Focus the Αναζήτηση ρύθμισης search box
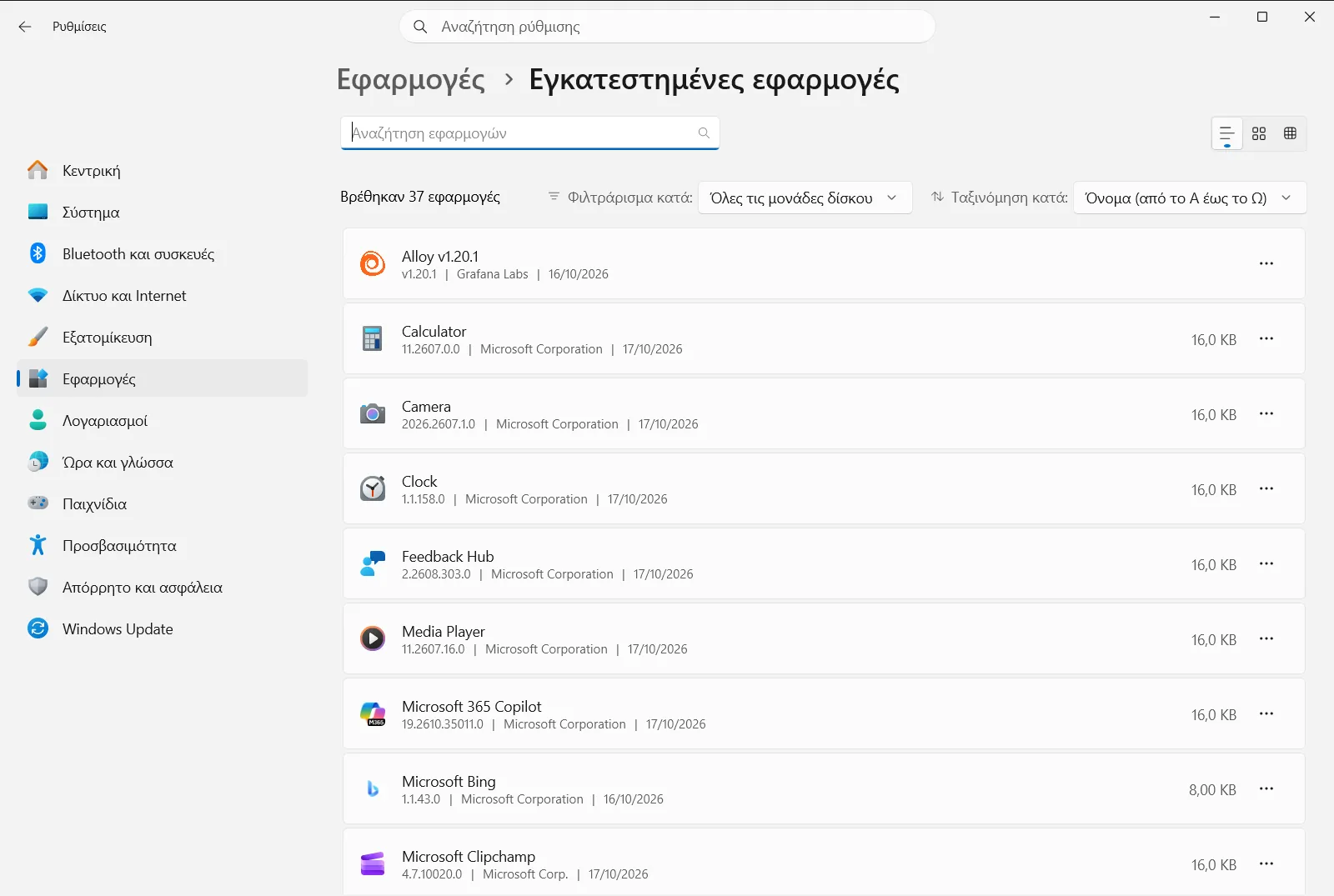1334x896 pixels. click(667, 27)
